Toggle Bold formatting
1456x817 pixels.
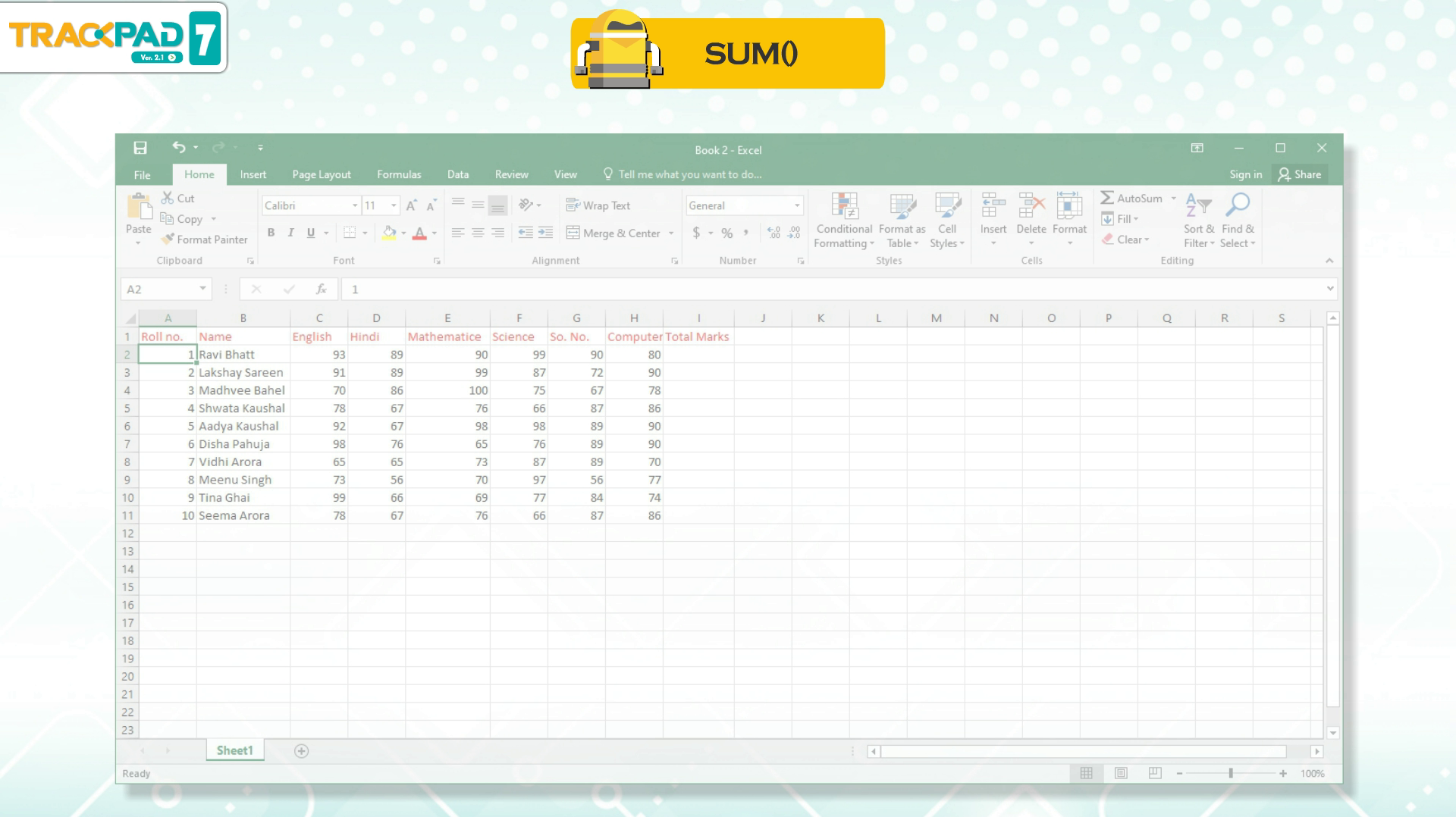pos(271,233)
